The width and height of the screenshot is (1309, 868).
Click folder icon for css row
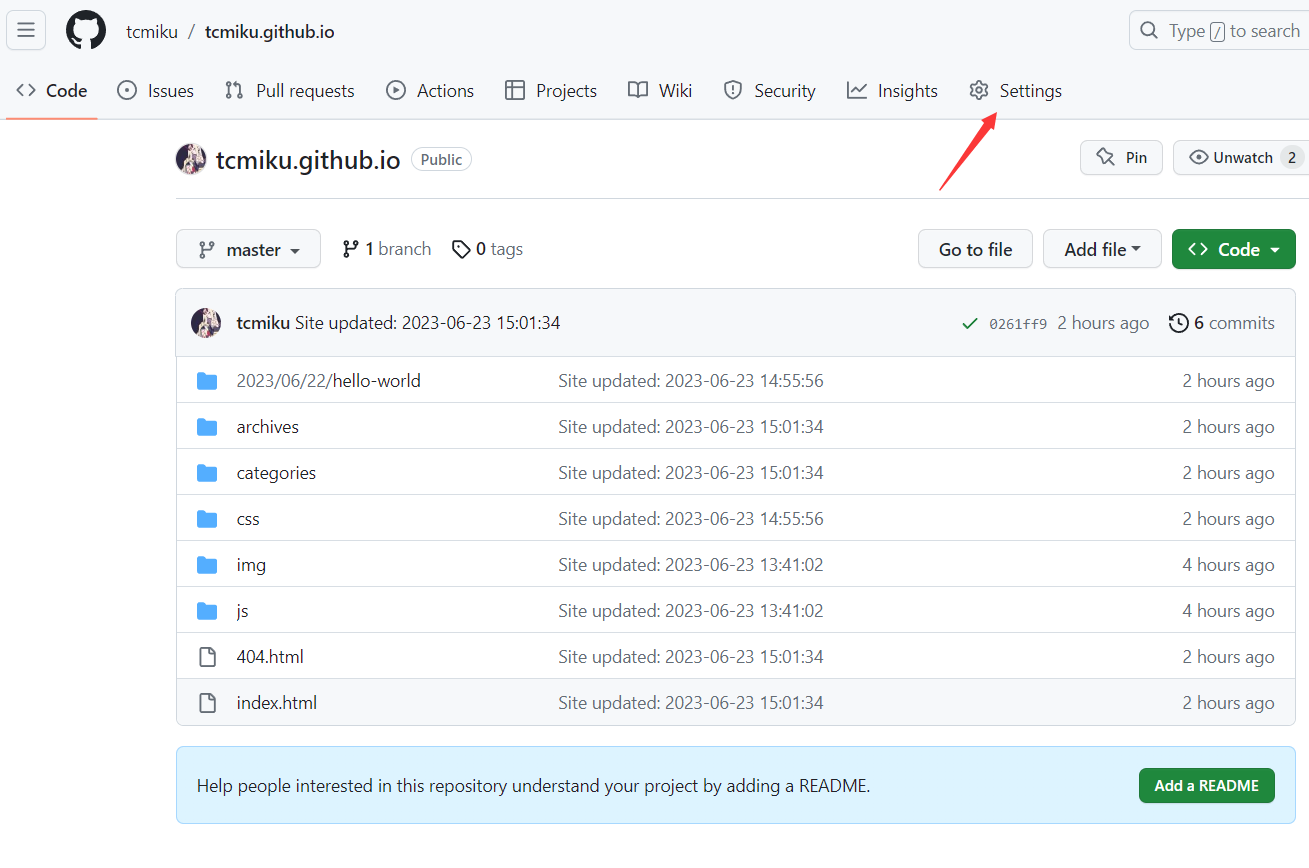point(207,519)
